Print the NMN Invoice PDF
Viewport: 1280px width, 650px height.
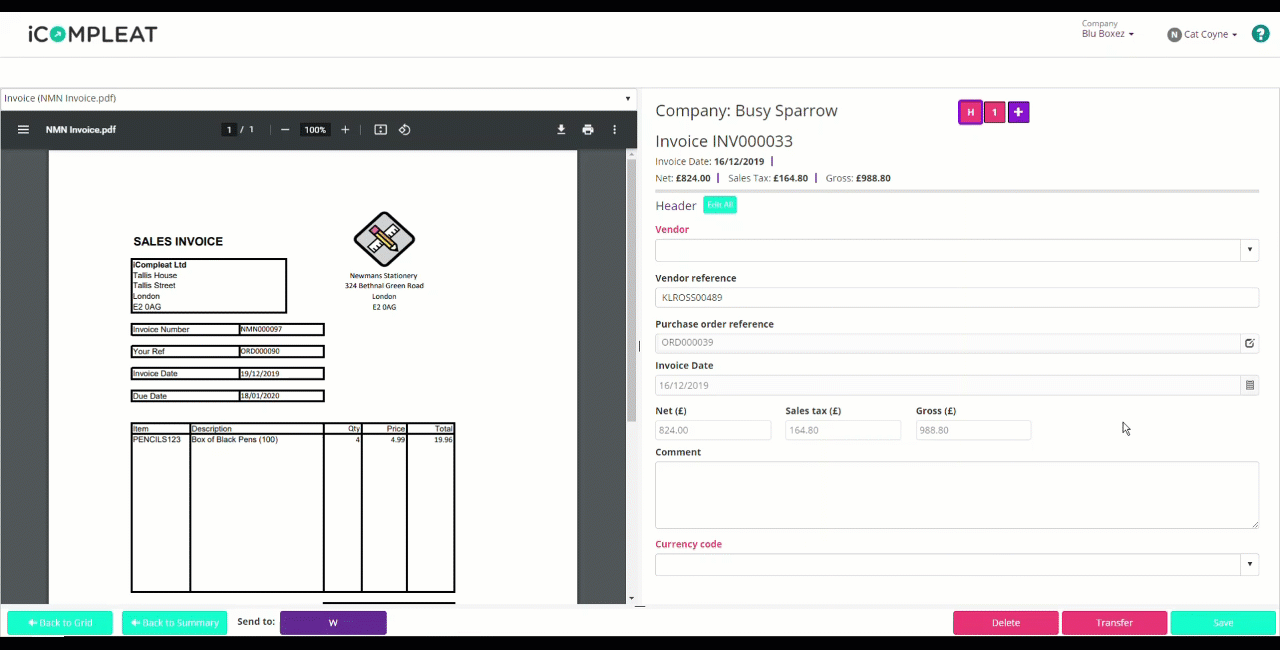click(x=588, y=130)
